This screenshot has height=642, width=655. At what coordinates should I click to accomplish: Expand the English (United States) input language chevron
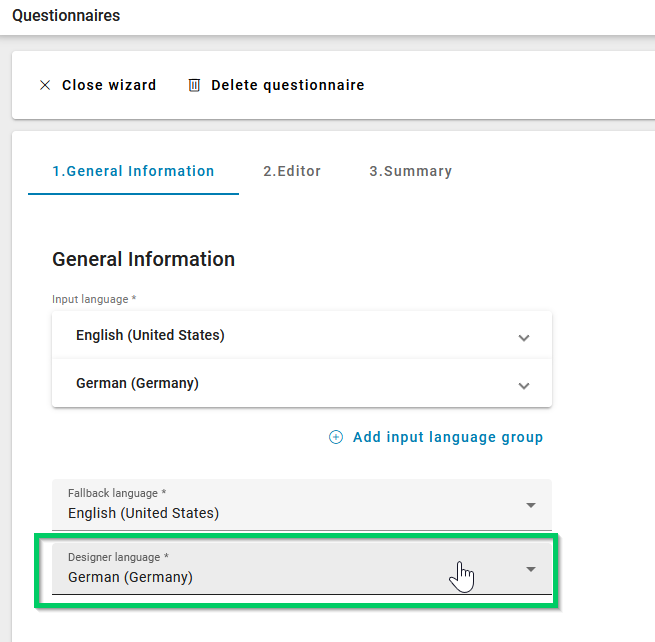[x=524, y=338]
